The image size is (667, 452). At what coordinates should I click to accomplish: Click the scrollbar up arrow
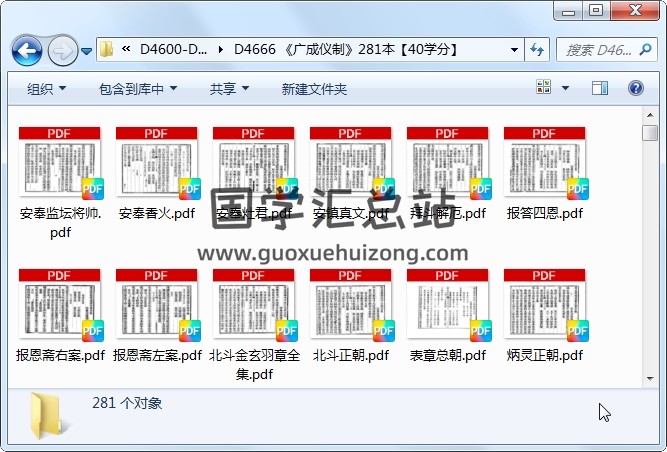point(650,115)
